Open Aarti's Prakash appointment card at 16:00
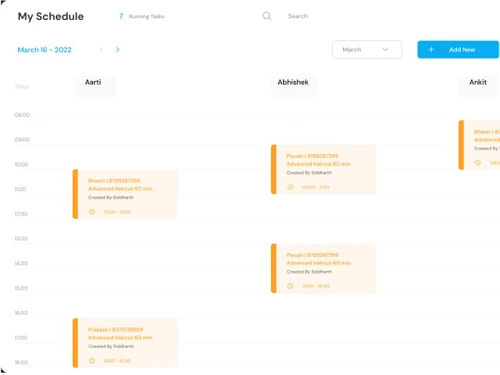The height and width of the screenshot is (375, 500). coord(125,343)
